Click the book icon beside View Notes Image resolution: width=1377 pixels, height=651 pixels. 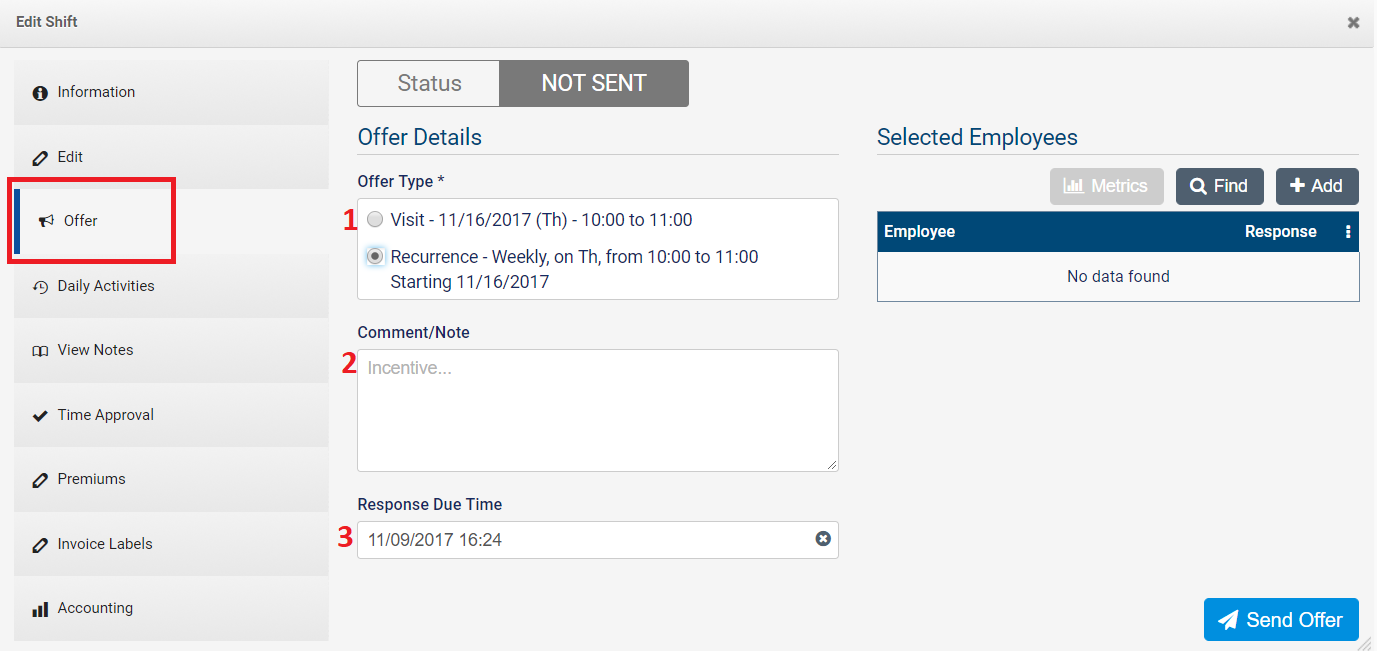[x=40, y=351]
